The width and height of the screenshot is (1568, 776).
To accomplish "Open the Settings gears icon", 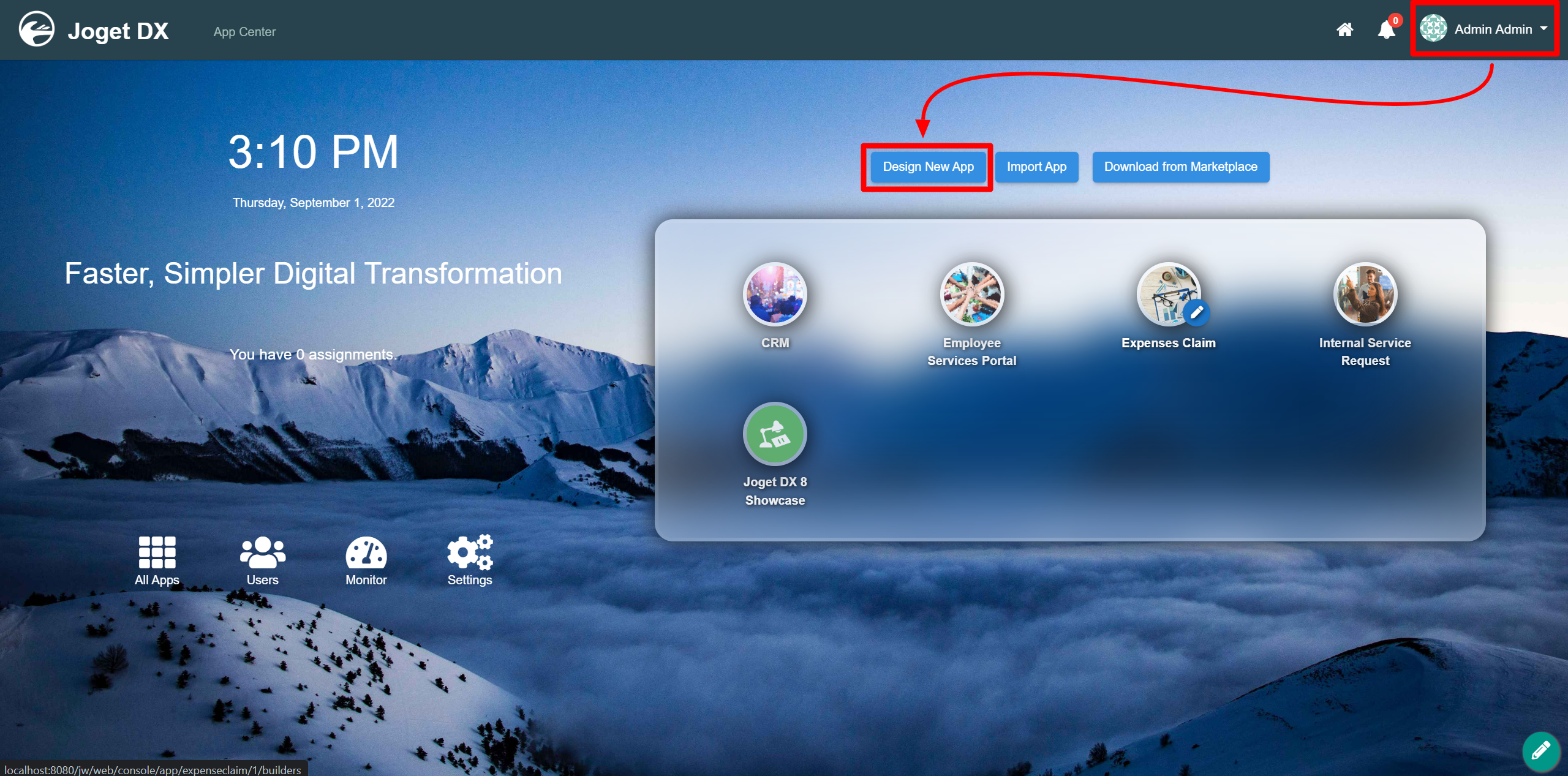I will coord(470,552).
